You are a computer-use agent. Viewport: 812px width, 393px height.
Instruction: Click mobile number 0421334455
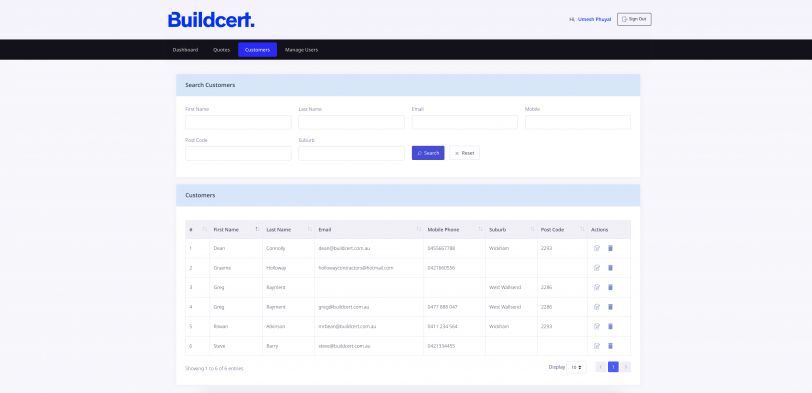point(441,346)
